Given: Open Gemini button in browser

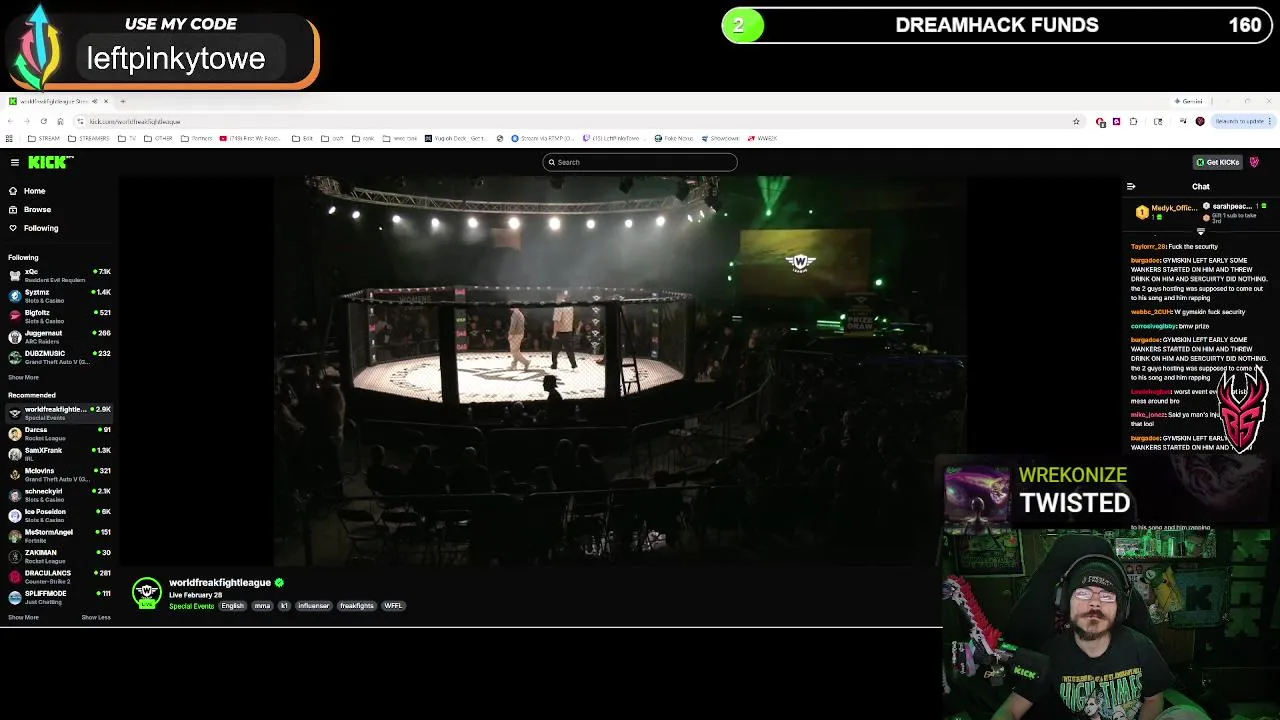Looking at the screenshot, I should [1190, 101].
